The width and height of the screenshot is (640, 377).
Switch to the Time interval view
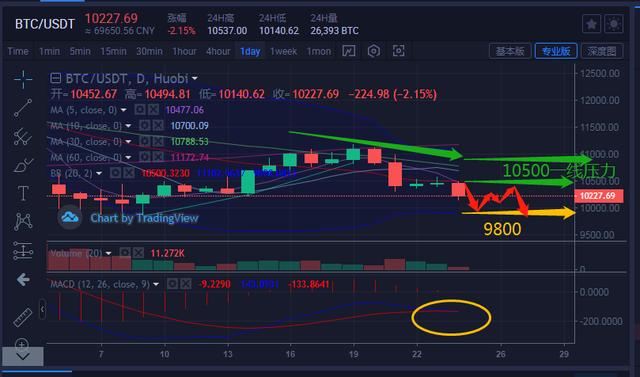(x=18, y=51)
